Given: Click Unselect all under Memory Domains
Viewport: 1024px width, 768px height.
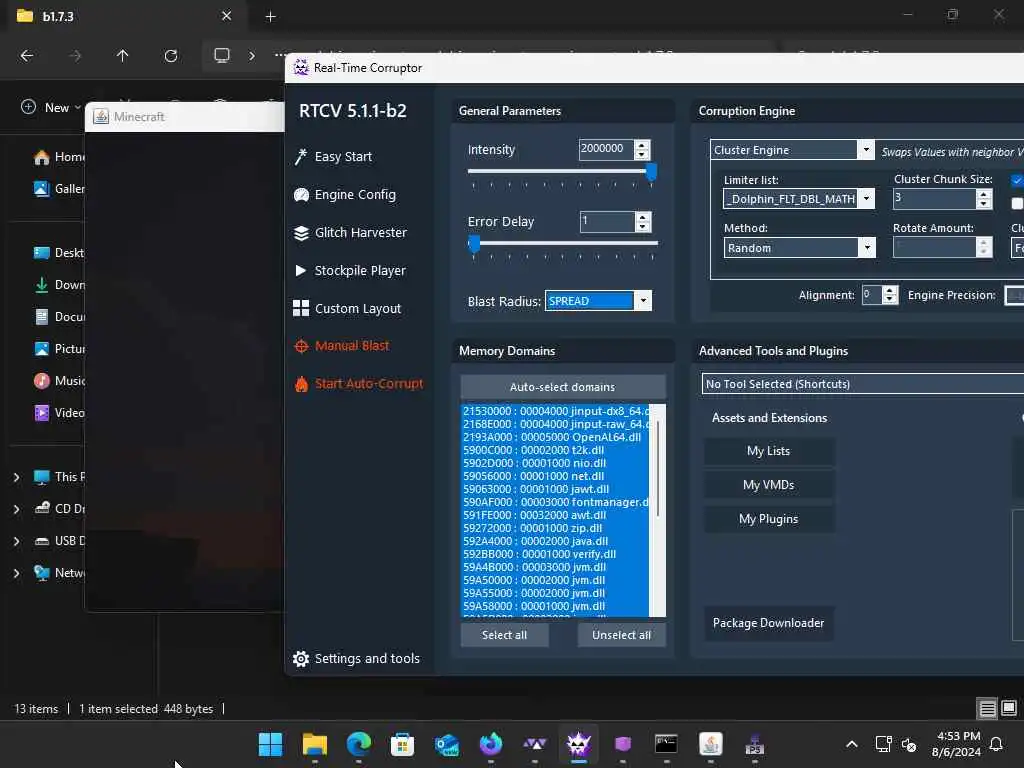Looking at the screenshot, I should tap(621, 635).
